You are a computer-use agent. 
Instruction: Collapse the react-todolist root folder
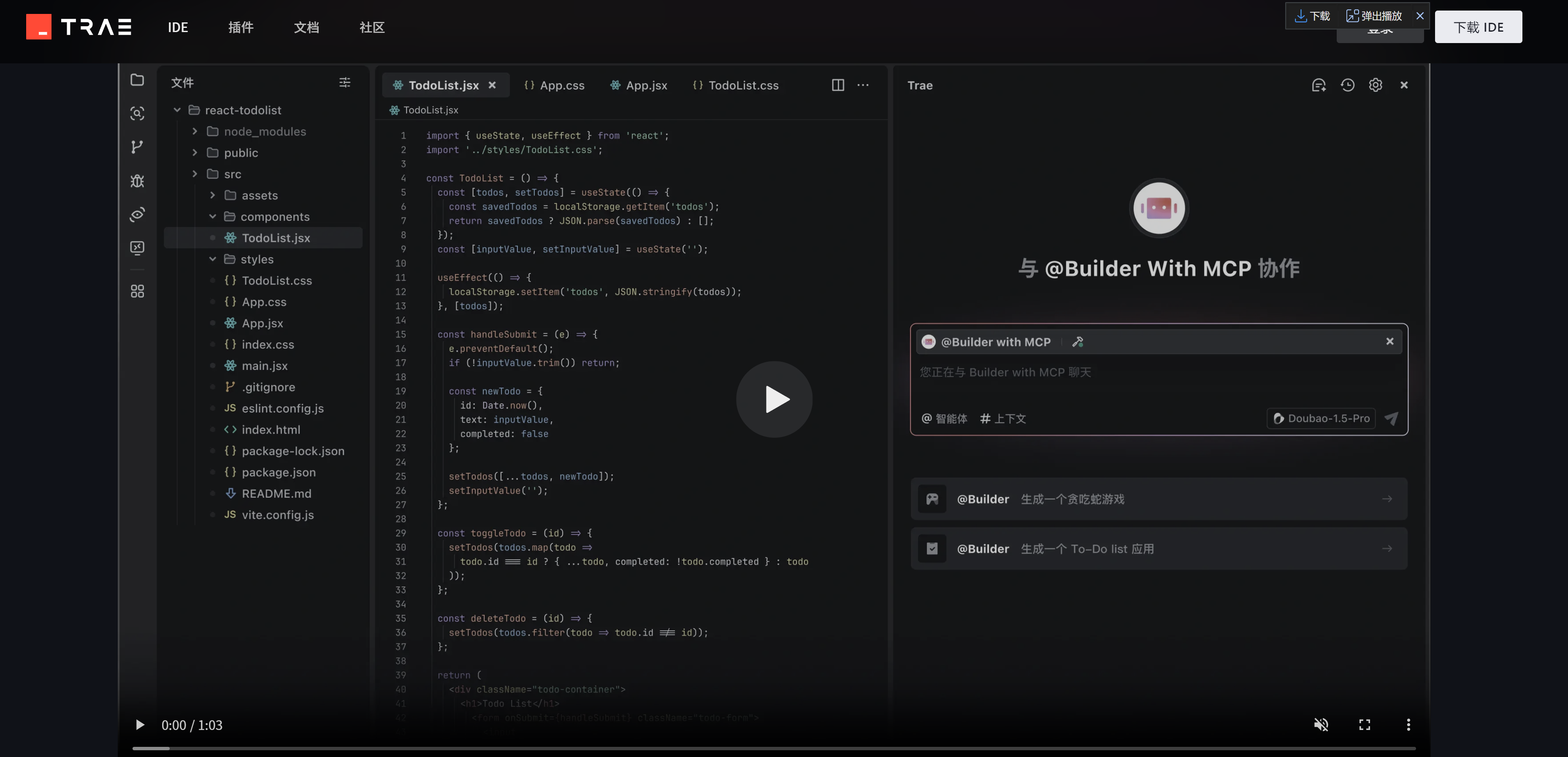click(177, 110)
